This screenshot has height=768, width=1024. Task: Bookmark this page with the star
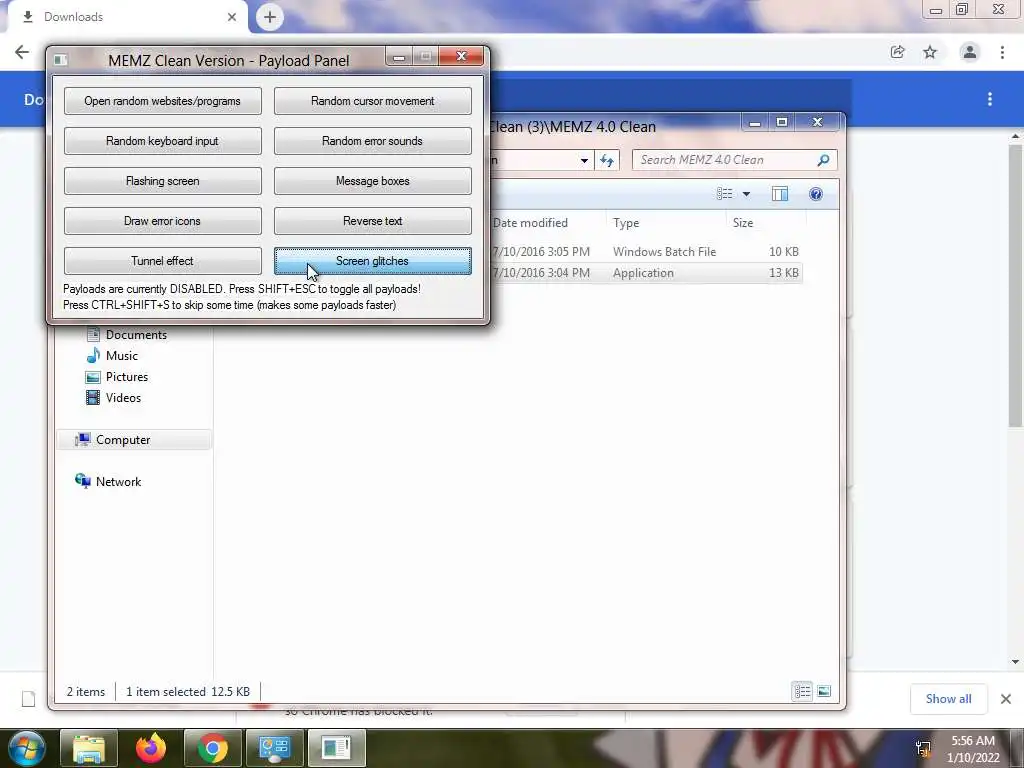(930, 52)
